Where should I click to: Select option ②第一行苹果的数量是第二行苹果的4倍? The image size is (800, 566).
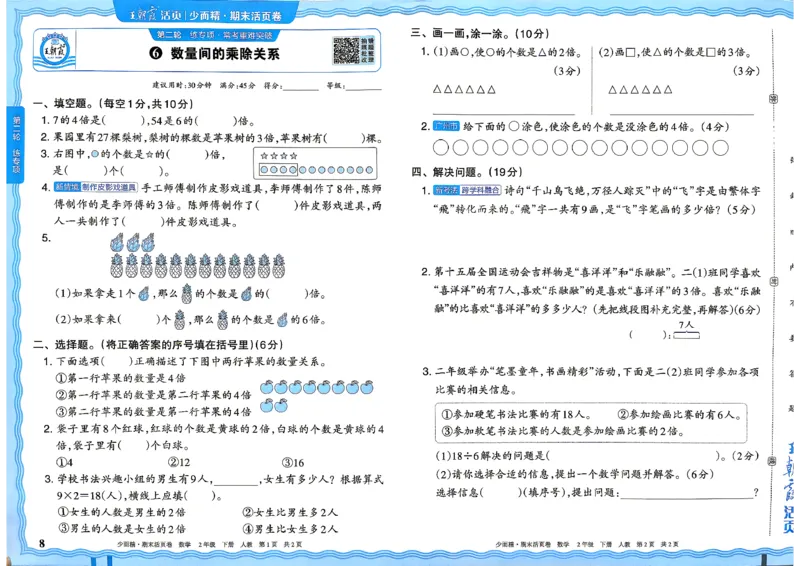coord(153,395)
